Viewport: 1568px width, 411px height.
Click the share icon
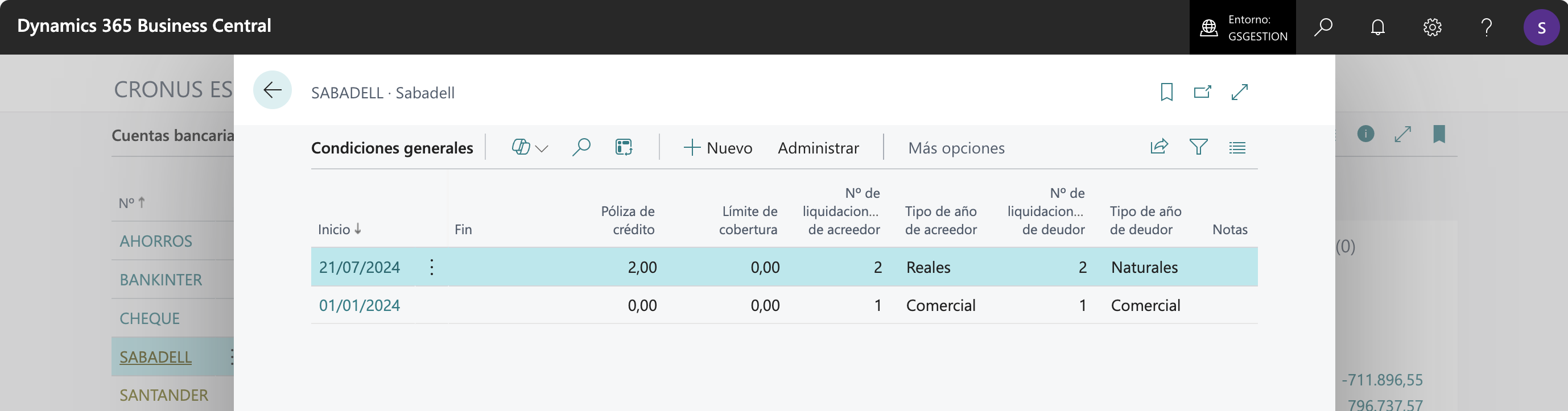coord(1159,147)
